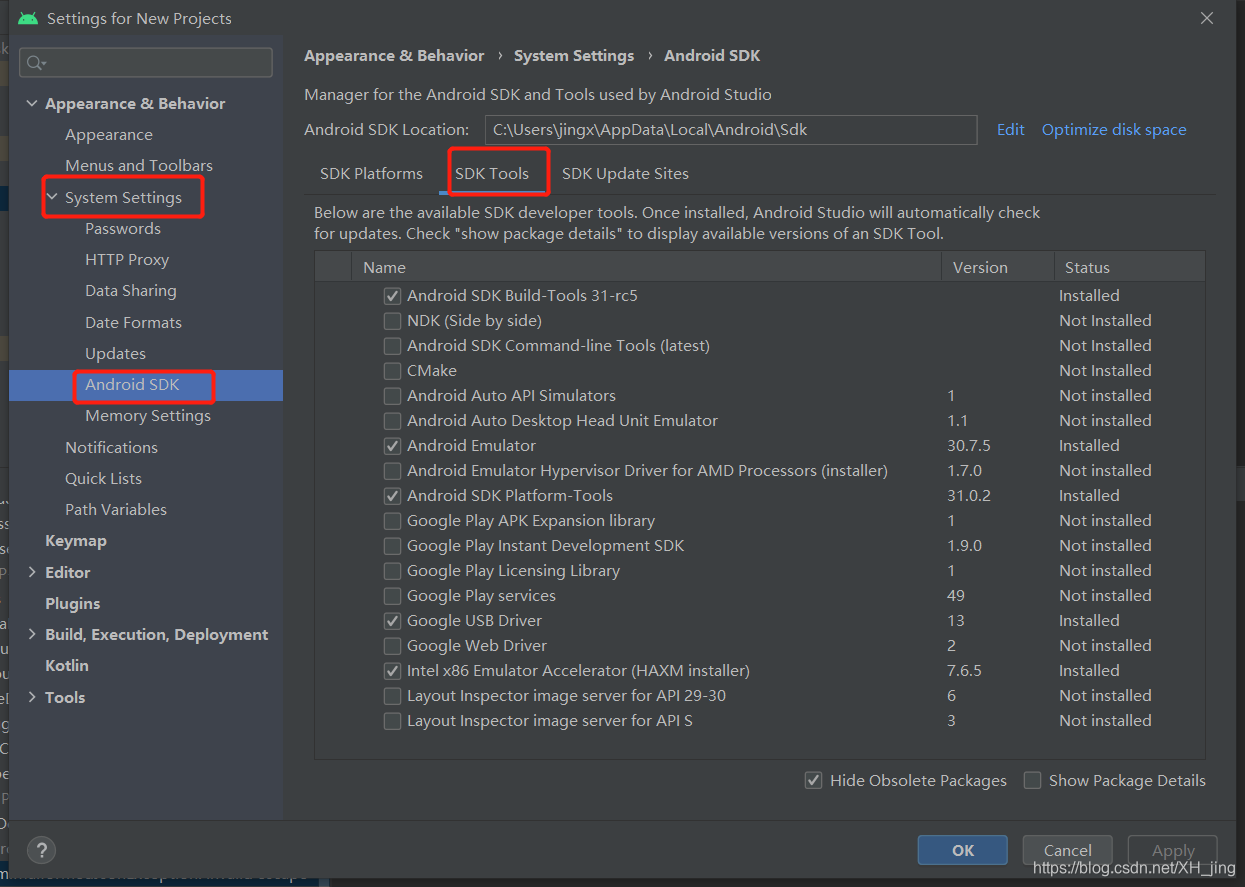This screenshot has height=887, width=1245.
Task: Select Data Sharing settings
Action: tap(131, 291)
